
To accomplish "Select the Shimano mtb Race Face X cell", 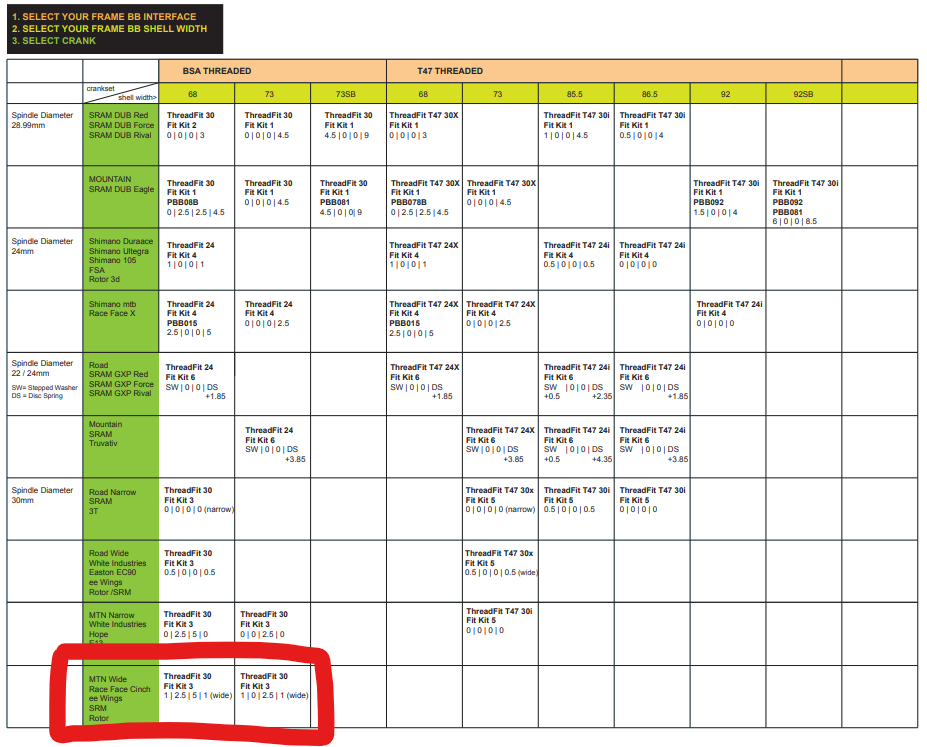I will tap(121, 321).
